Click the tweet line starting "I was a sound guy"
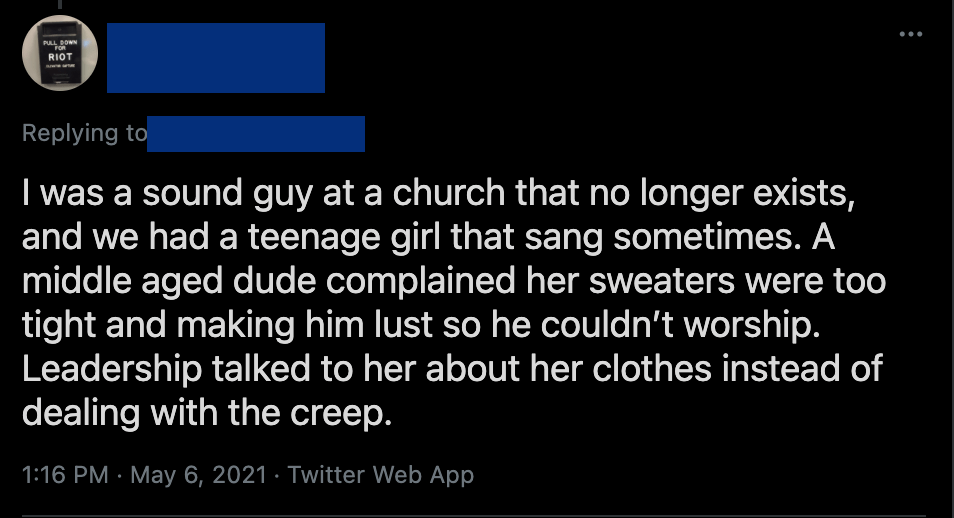This screenshot has height=518, width=954. (438, 193)
